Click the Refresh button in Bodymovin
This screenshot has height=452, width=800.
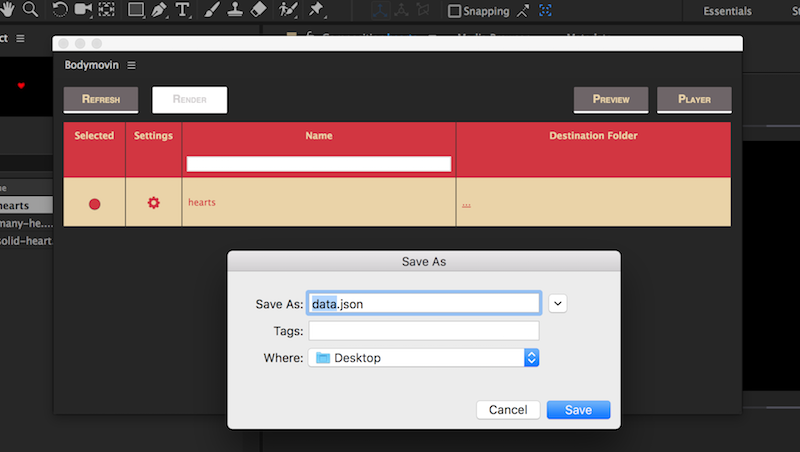[x=101, y=99]
